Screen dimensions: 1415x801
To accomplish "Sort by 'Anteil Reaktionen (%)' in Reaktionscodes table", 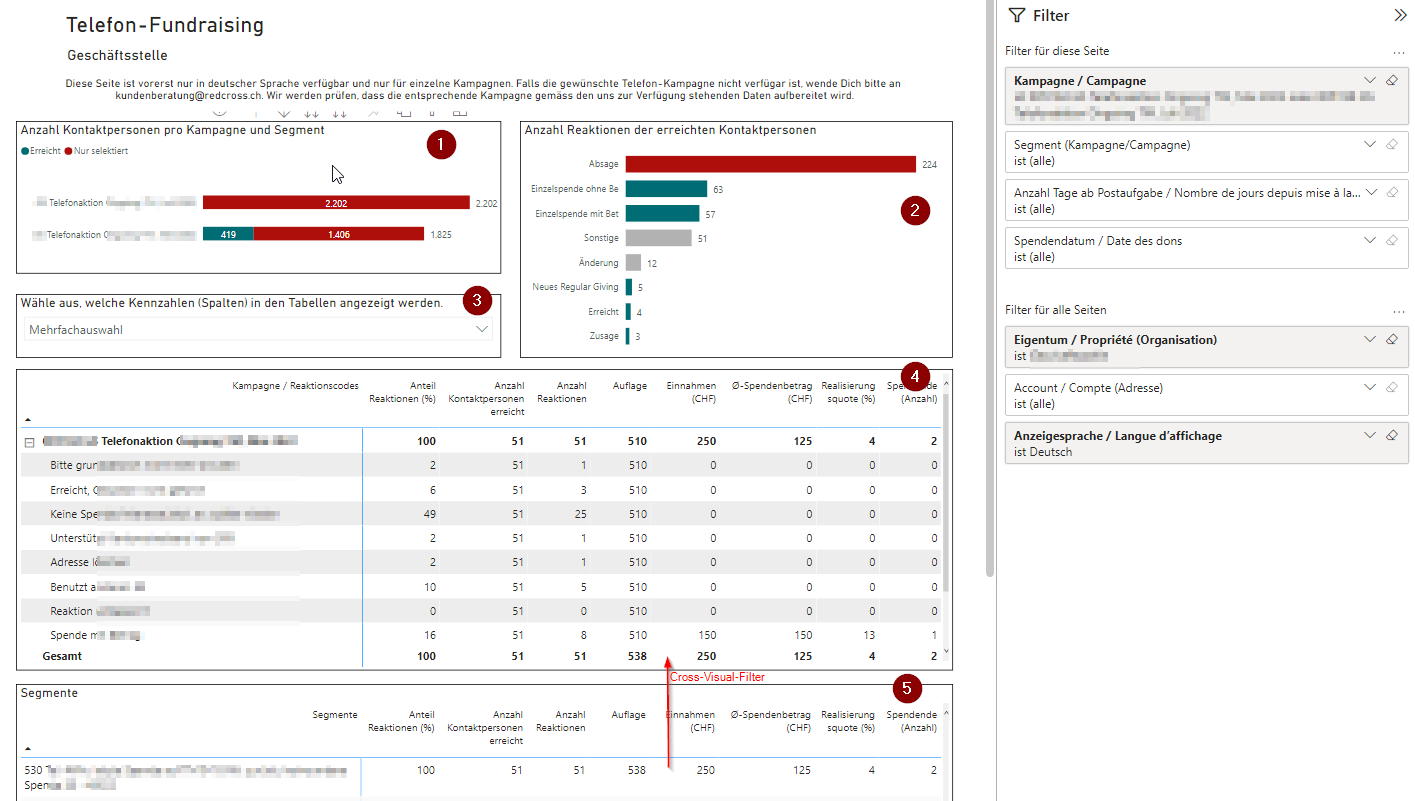I will [402, 392].
